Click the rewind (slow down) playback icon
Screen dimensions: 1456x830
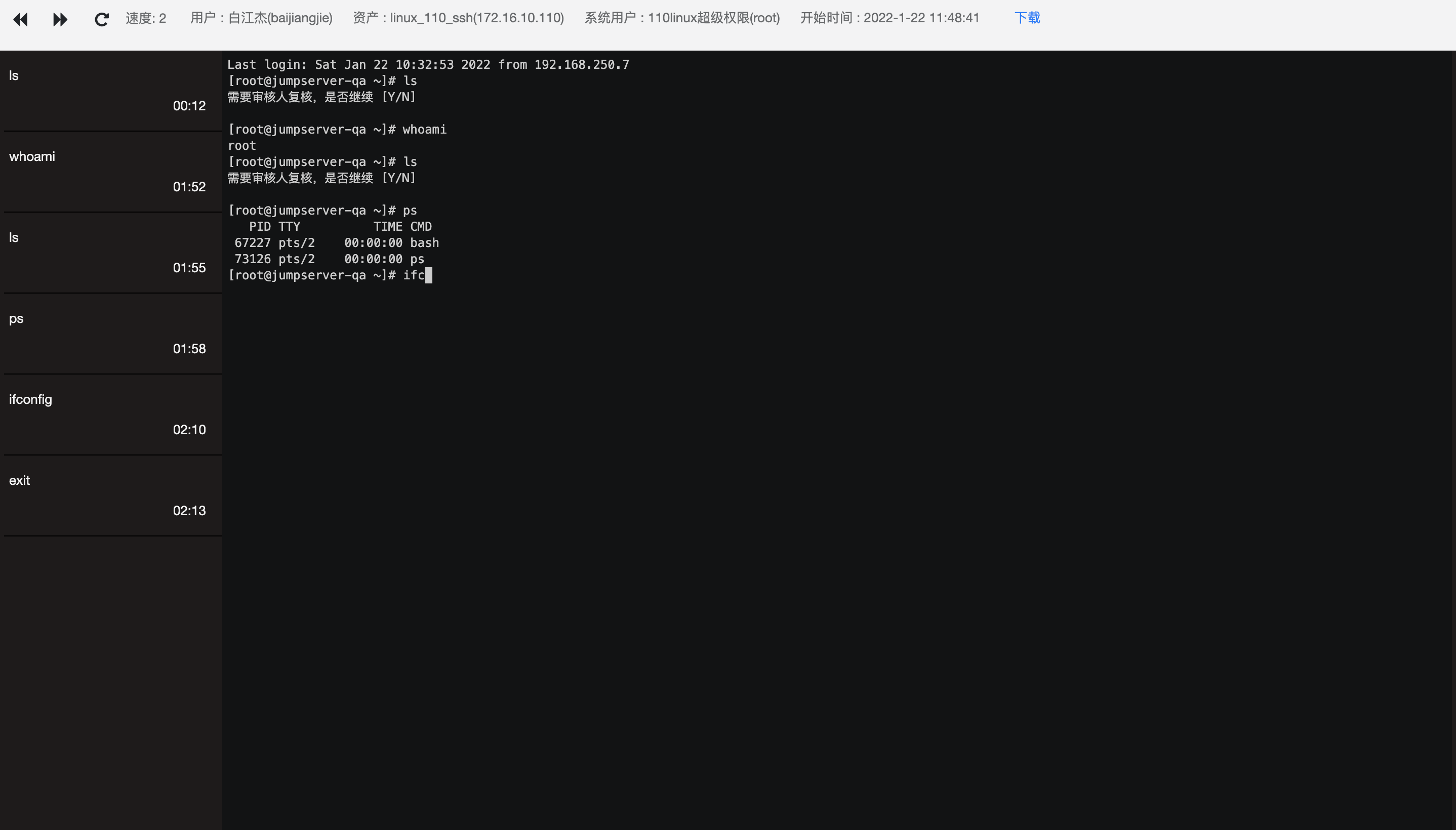(x=21, y=19)
